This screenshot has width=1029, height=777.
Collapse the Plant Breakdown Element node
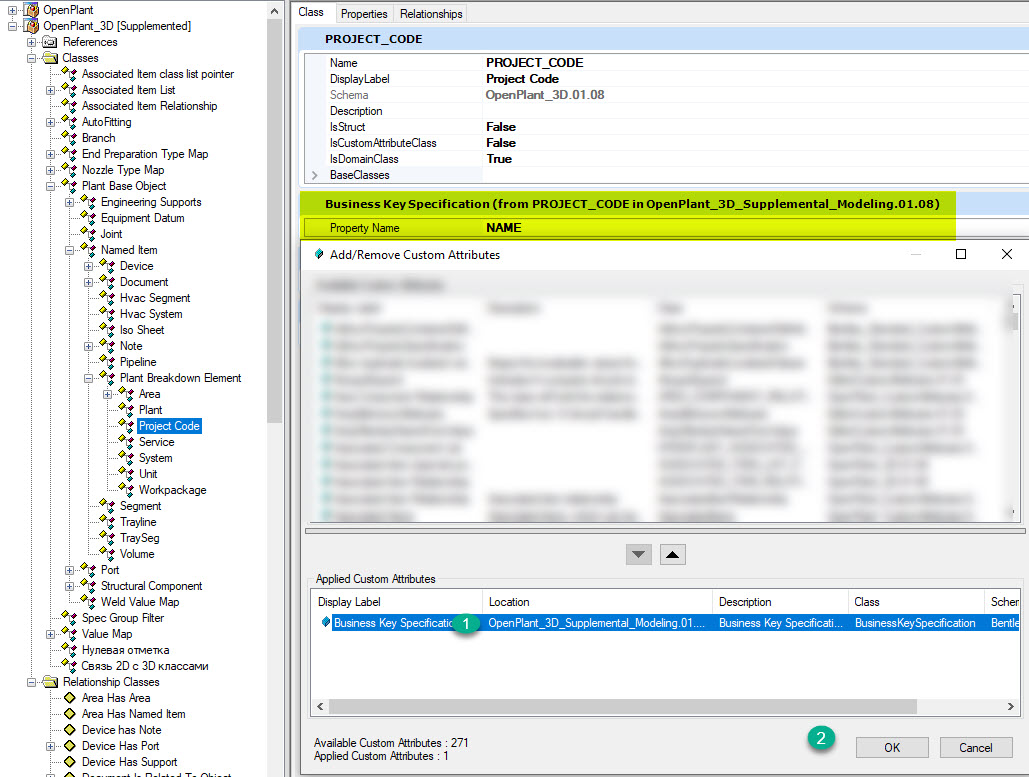coord(89,379)
